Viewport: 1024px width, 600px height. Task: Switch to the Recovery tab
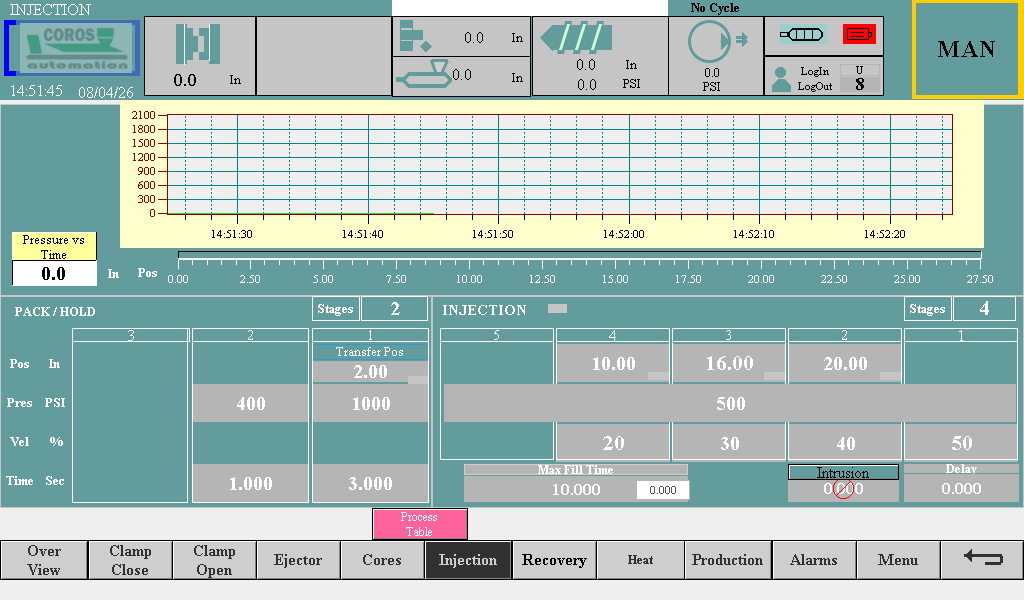point(554,560)
